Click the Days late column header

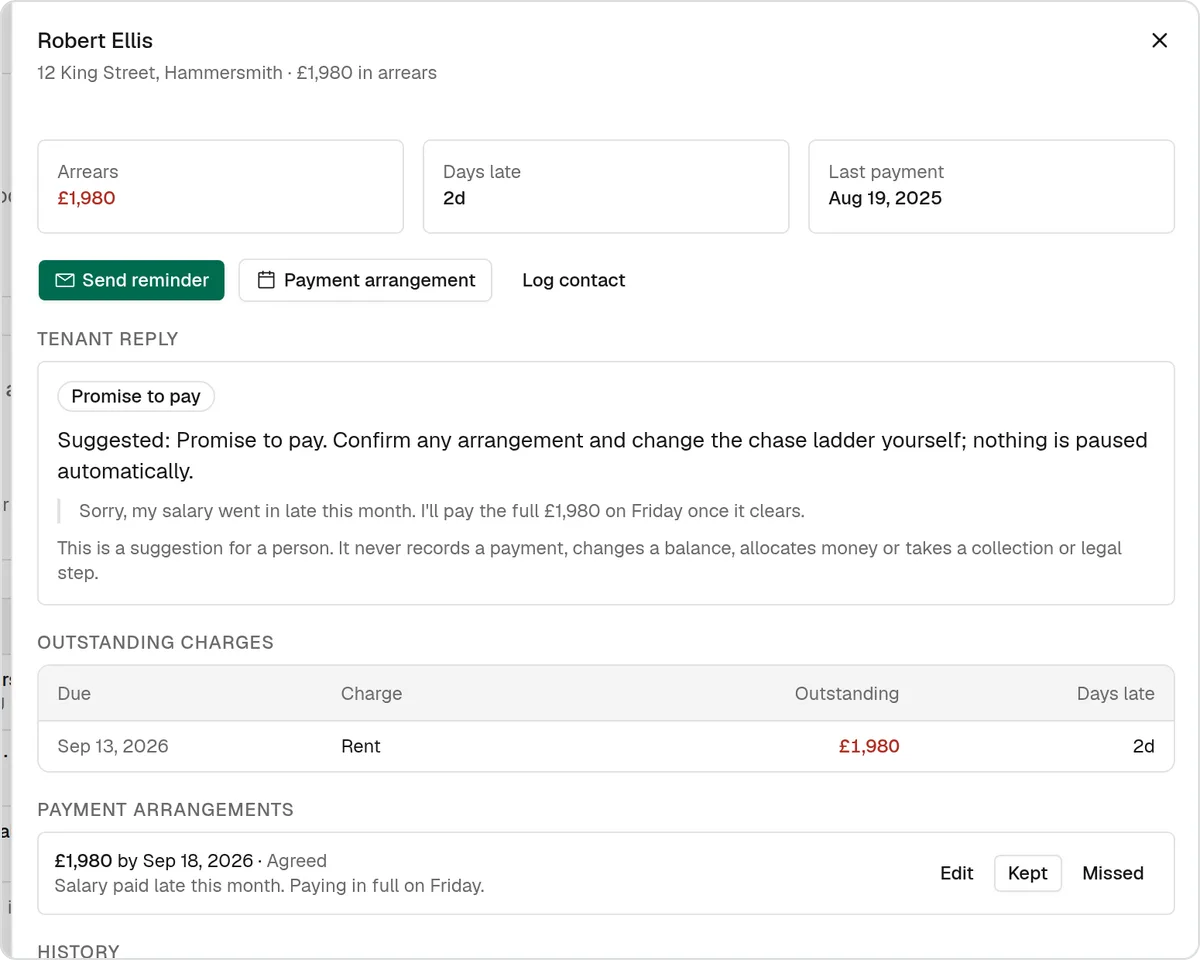[1115, 693]
